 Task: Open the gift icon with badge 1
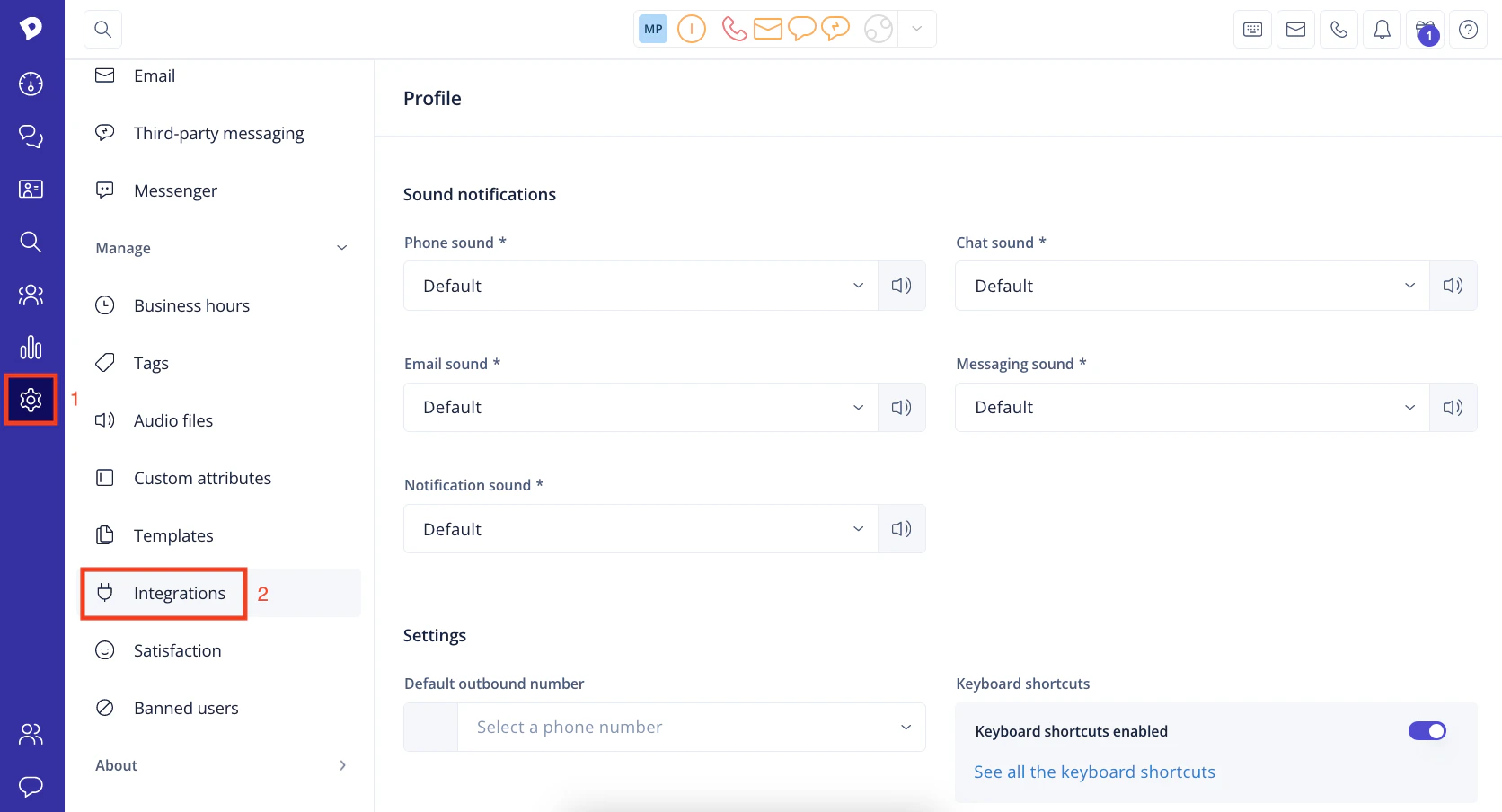coord(1425,30)
